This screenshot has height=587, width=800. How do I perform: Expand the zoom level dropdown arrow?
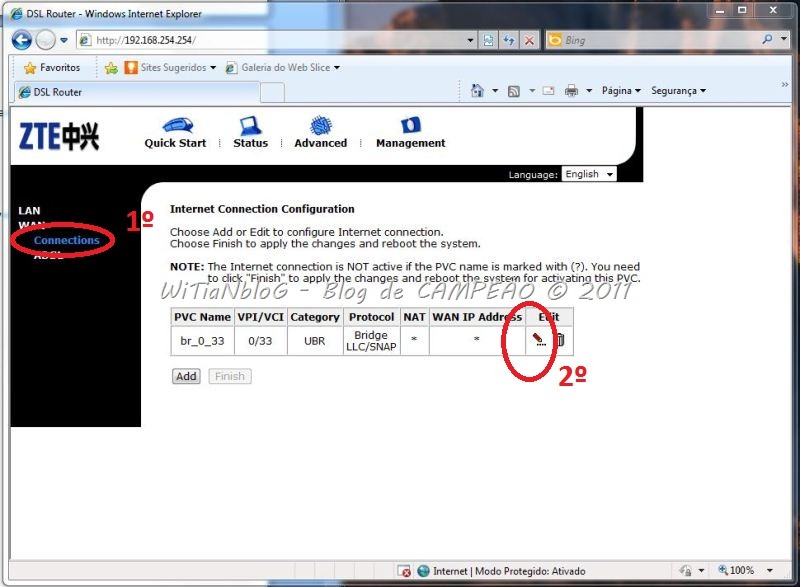(770, 571)
